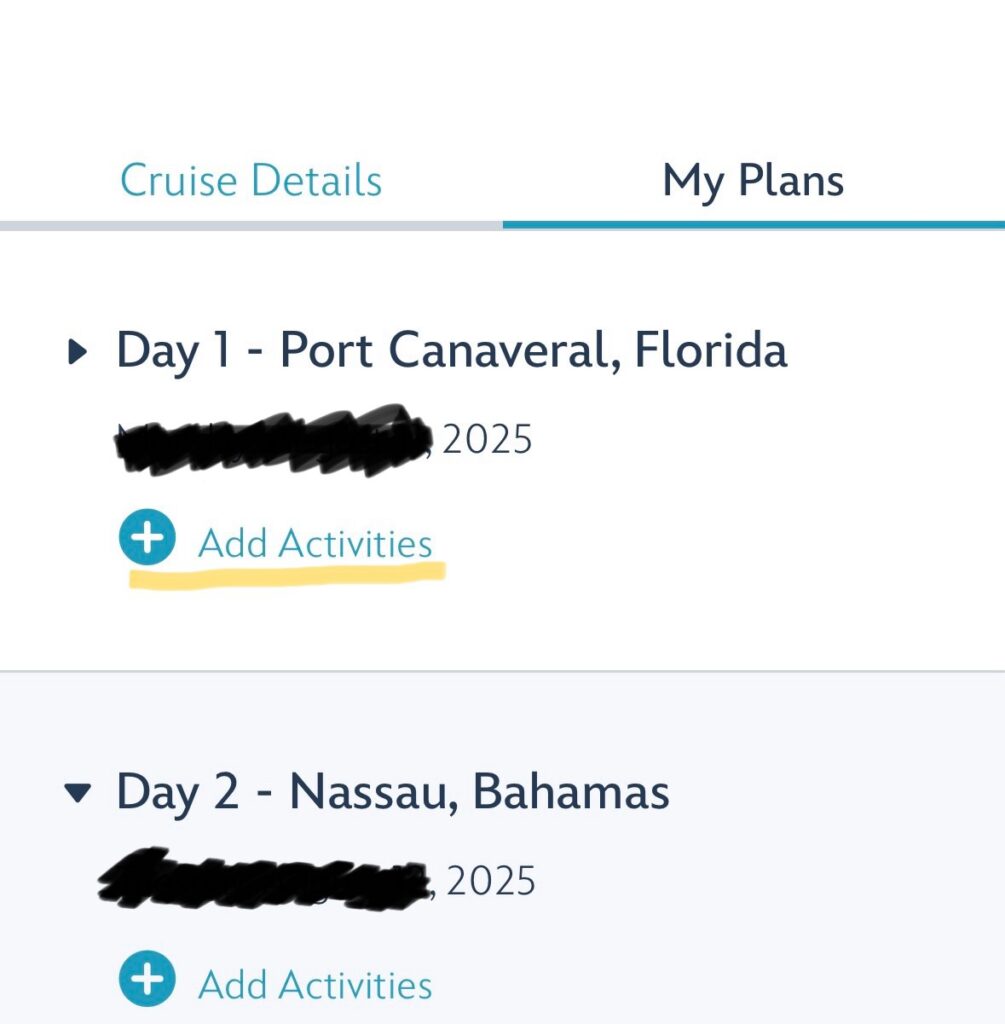The width and height of the screenshot is (1005, 1024).
Task: Switch to the Cruise Details tab
Action: click(x=251, y=180)
